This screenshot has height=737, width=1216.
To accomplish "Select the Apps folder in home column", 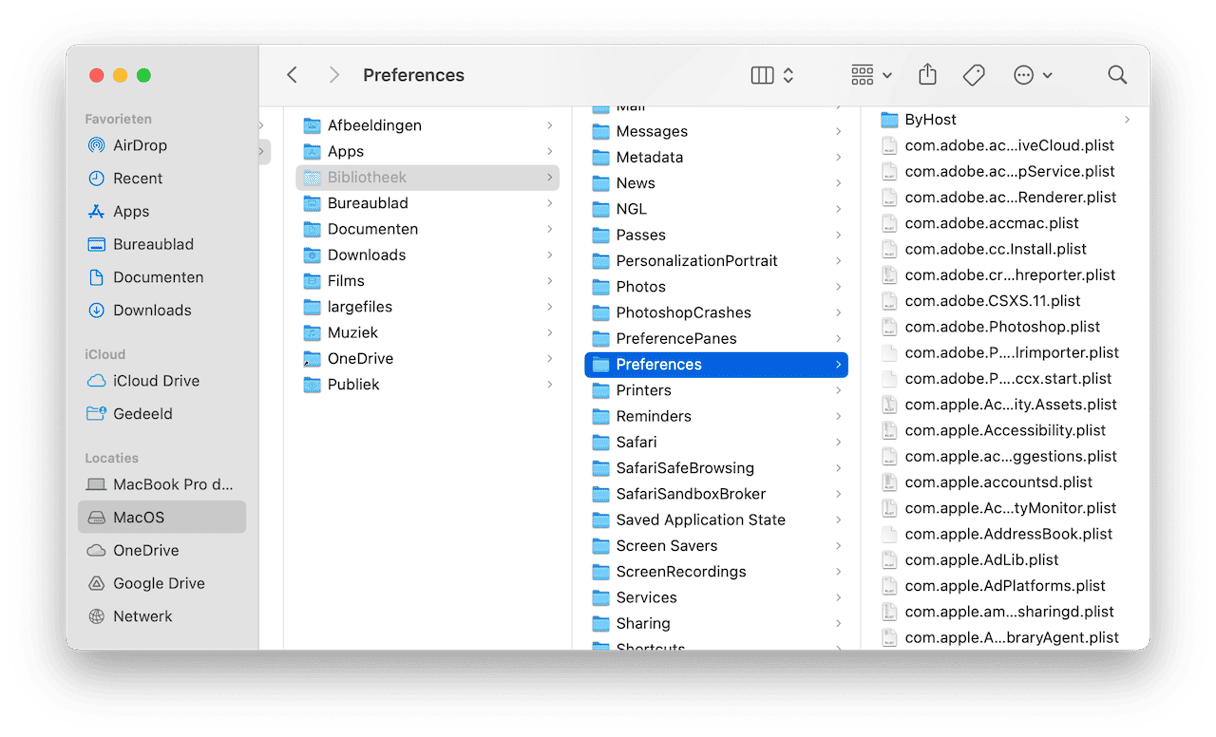I will (x=428, y=151).
